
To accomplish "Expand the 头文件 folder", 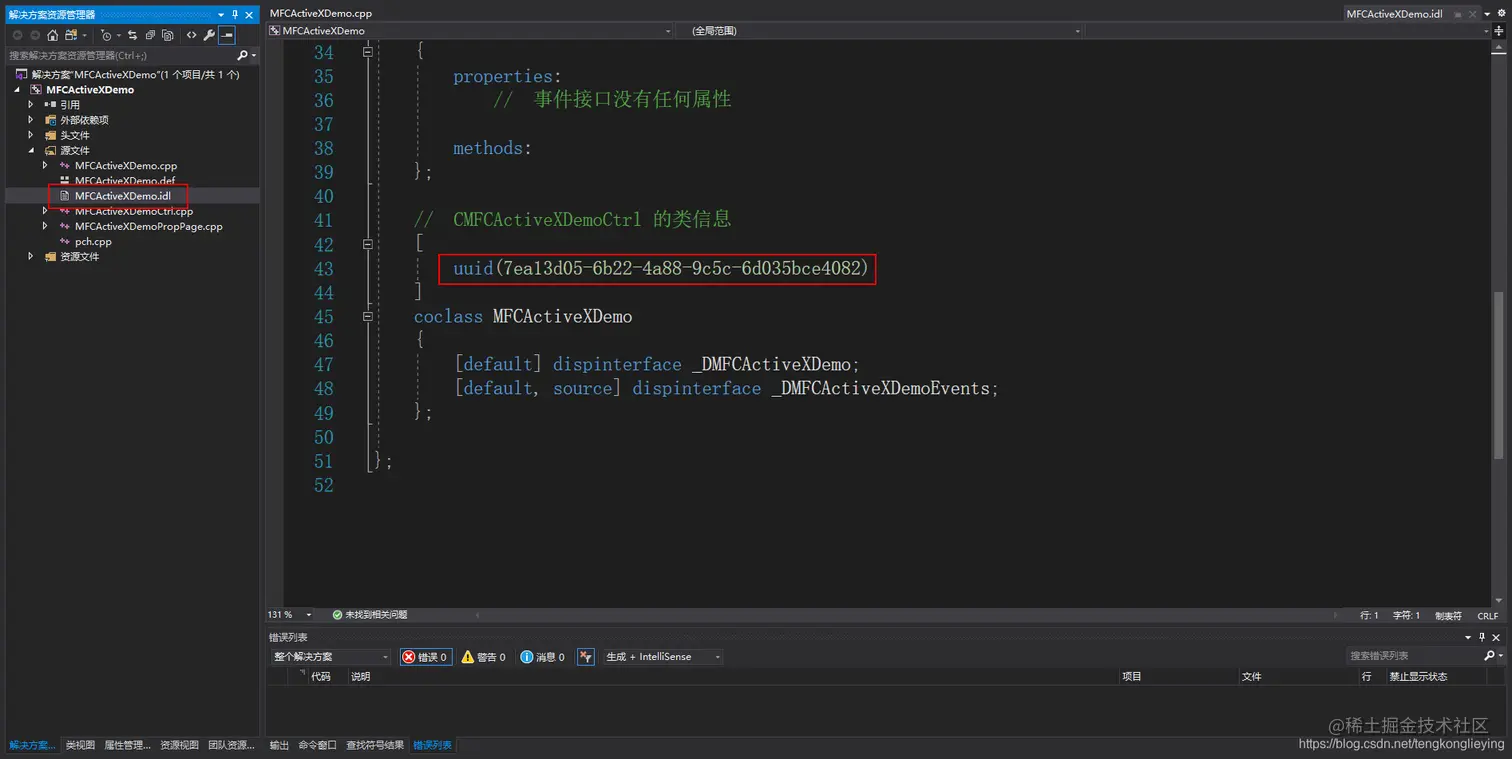I will [31, 135].
